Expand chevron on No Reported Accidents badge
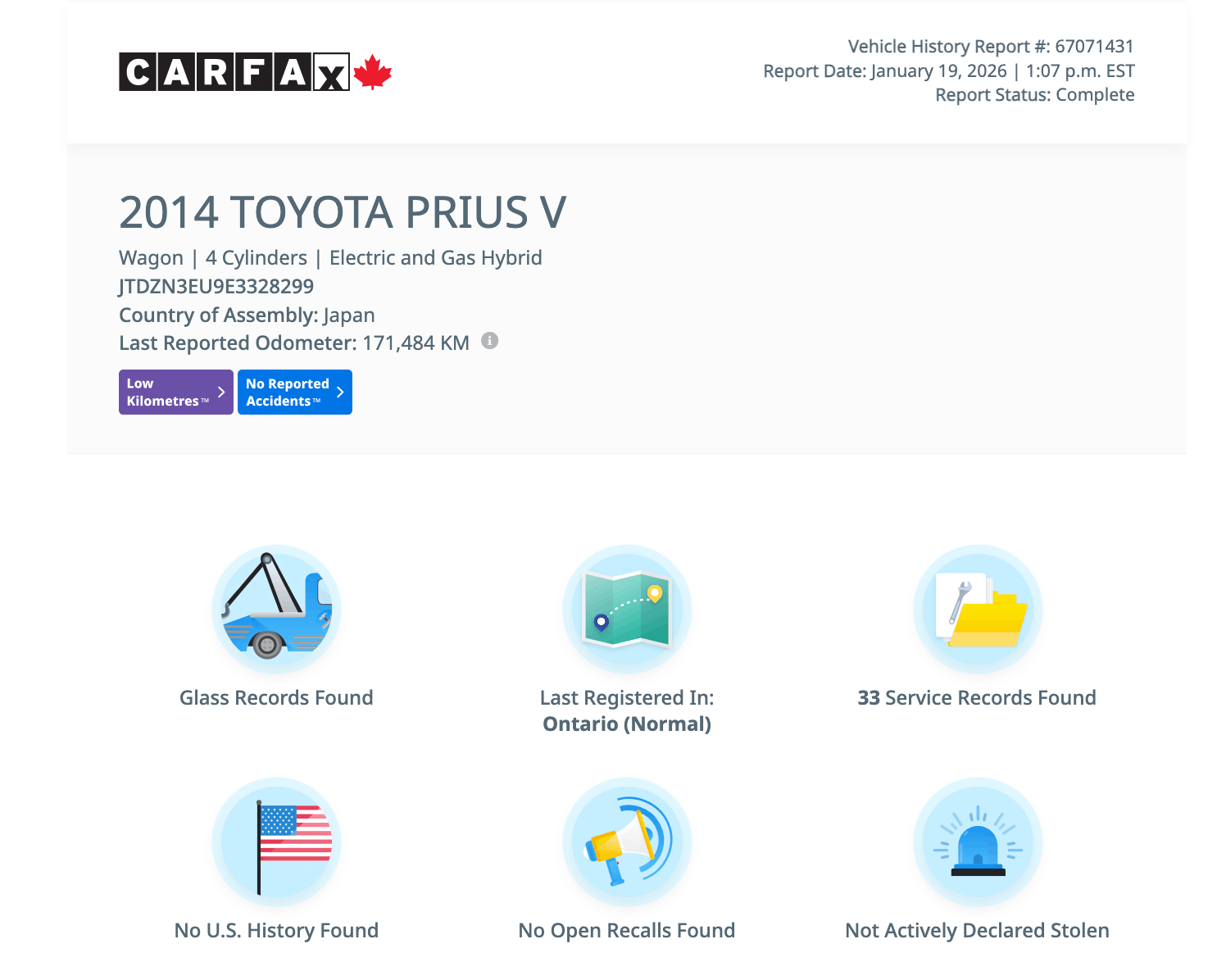This screenshot has width=1226, height=980. (x=340, y=392)
